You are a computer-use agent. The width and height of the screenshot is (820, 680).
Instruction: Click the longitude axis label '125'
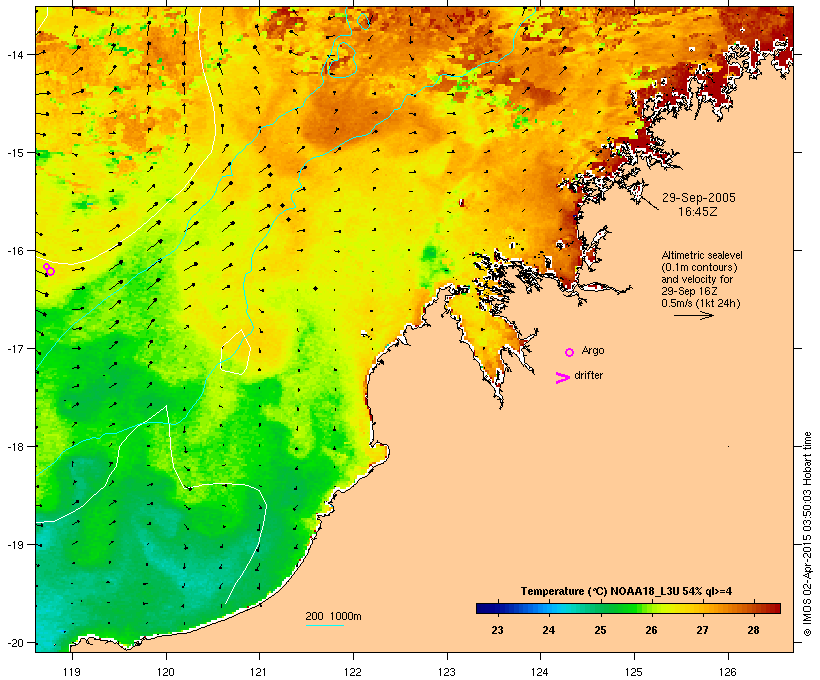(634, 672)
